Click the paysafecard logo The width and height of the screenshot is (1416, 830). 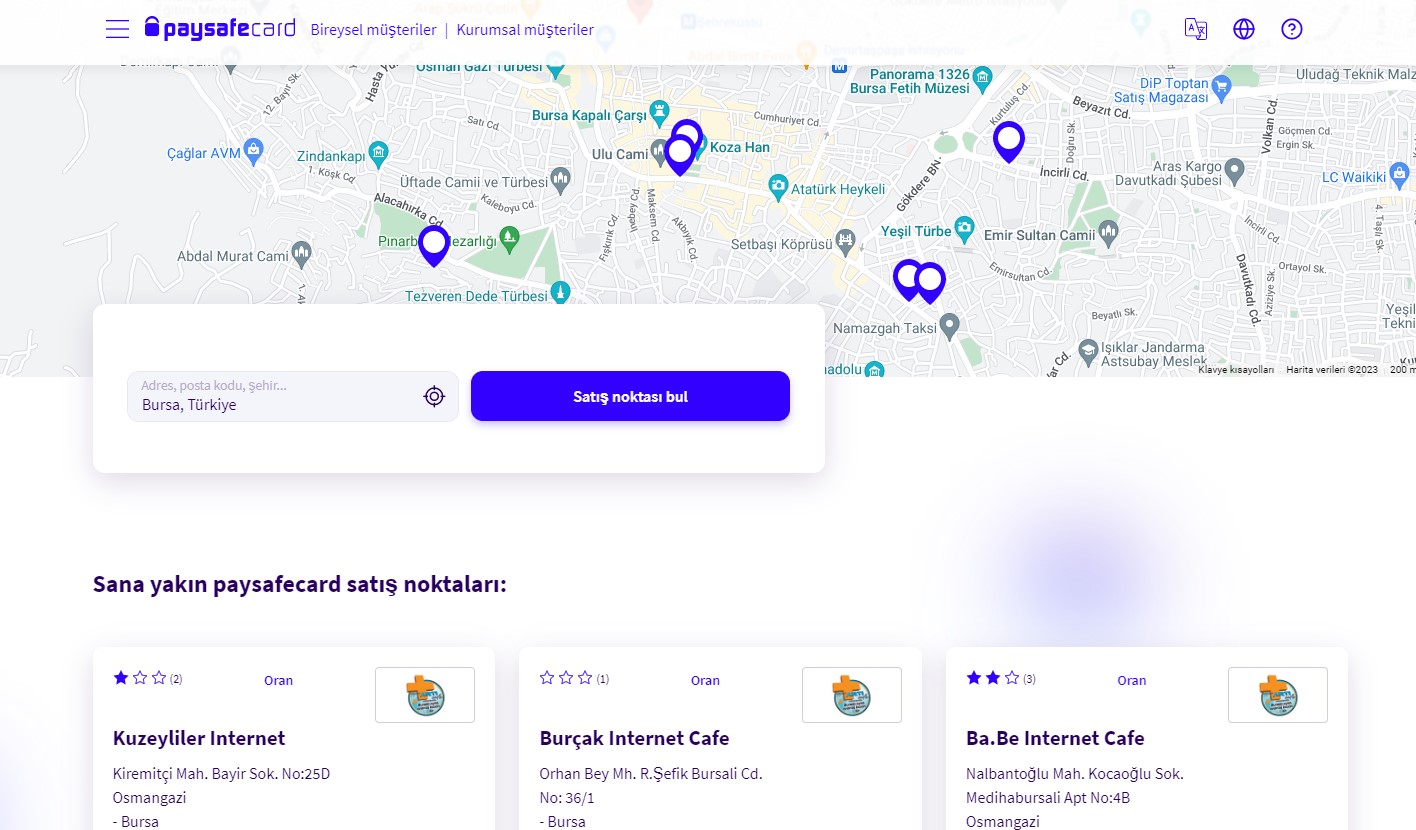tap(220, 28)
